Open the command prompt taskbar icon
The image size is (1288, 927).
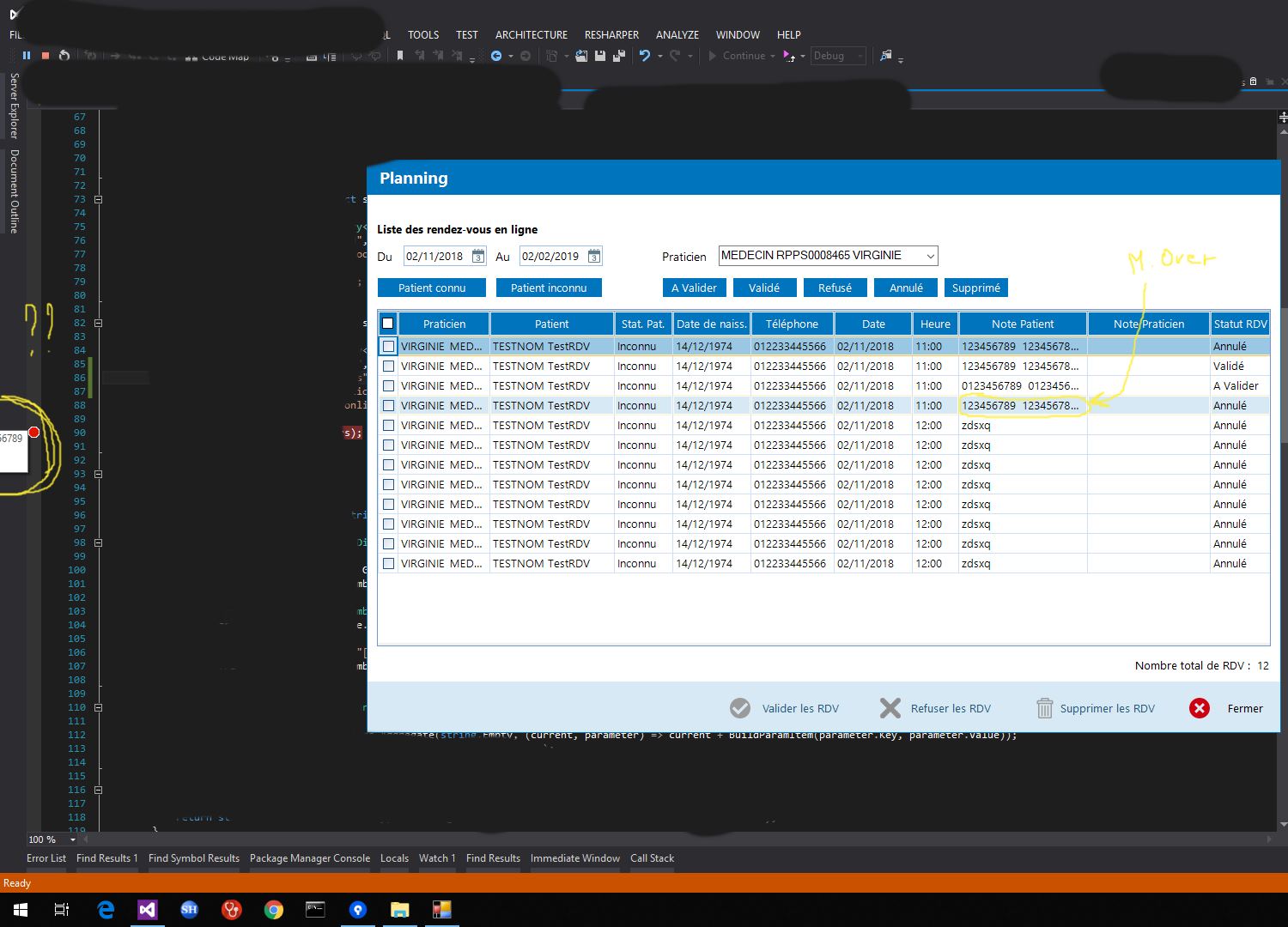tap(315, 910)
